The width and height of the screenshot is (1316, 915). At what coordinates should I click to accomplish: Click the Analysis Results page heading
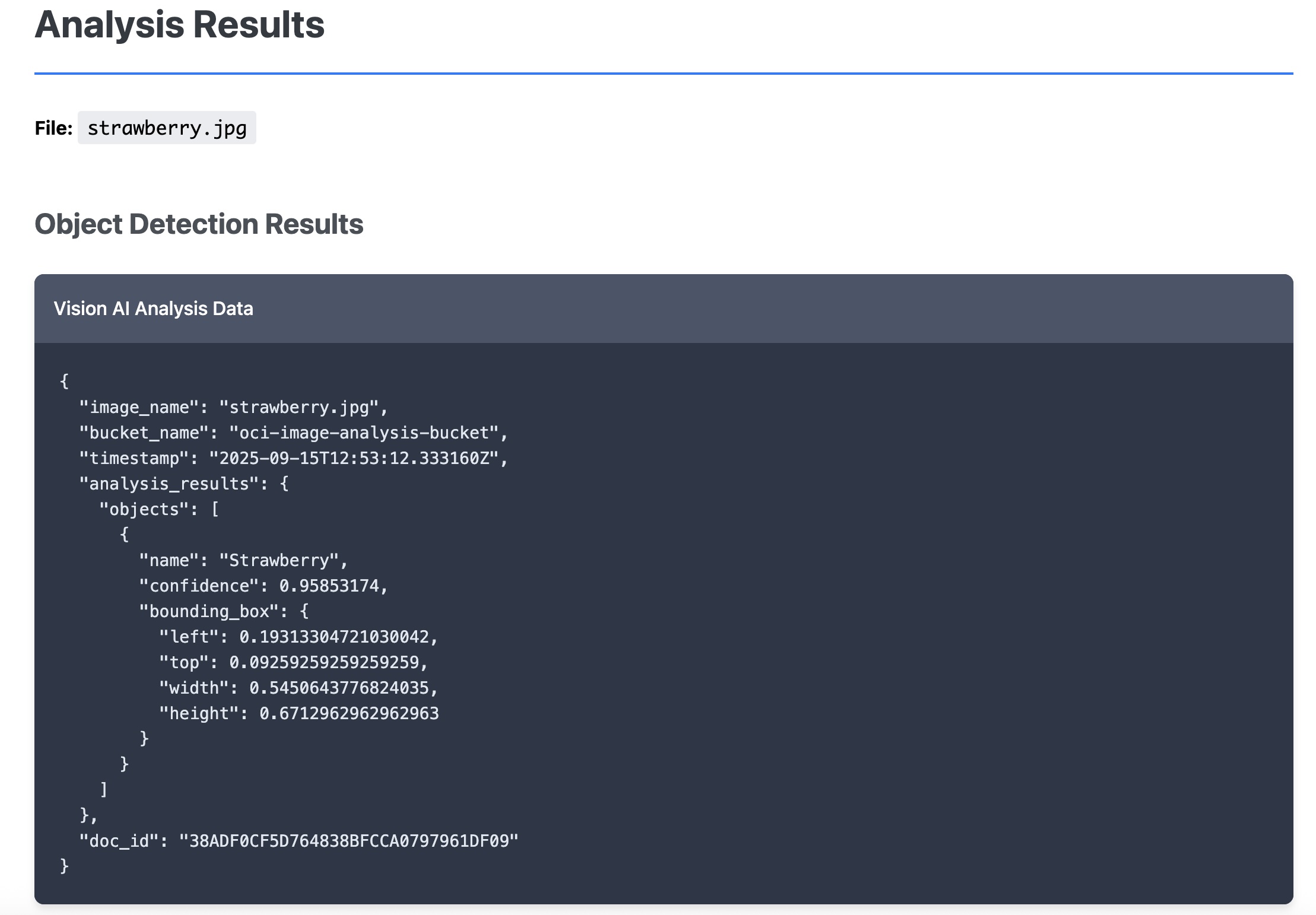pos(179,25)
